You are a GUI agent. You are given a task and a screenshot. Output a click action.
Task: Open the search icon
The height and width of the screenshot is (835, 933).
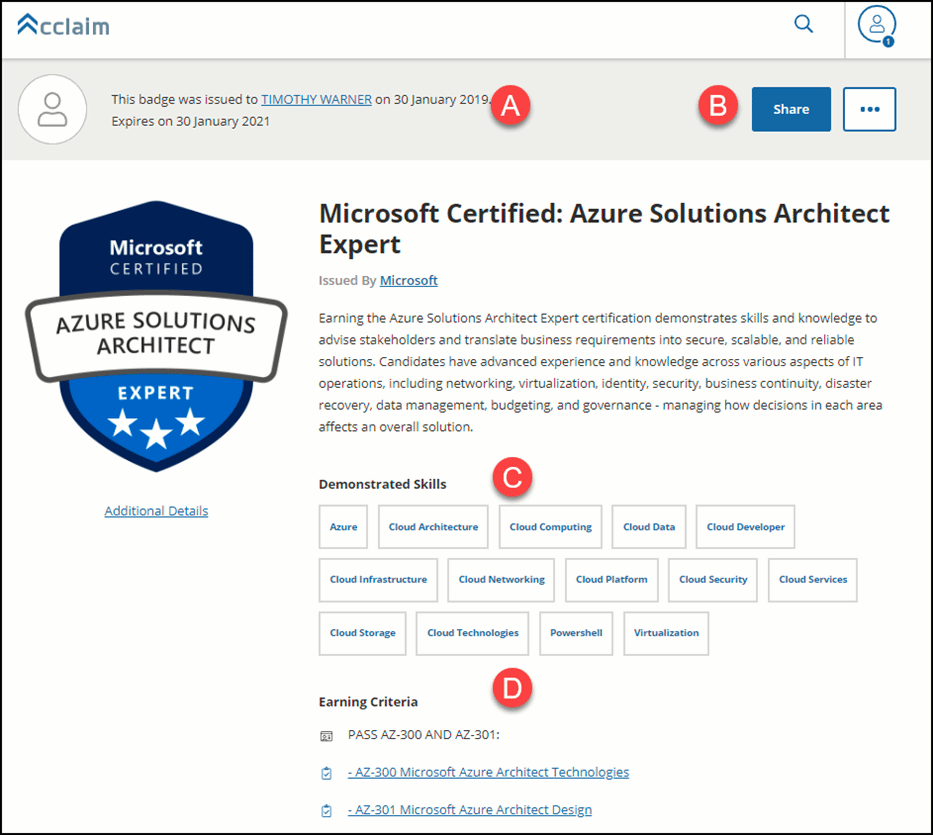pyautogui.click(x=803, y=24)
